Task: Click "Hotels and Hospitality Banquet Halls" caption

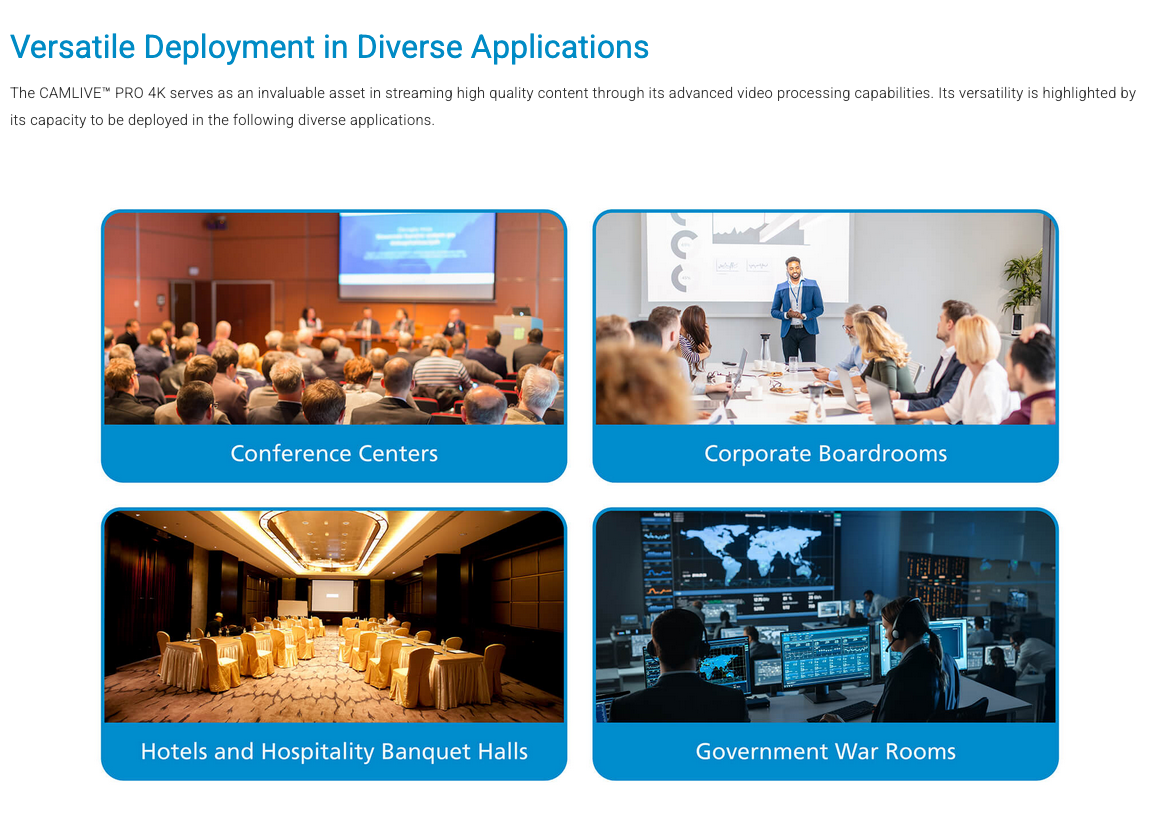Action: 334,751
